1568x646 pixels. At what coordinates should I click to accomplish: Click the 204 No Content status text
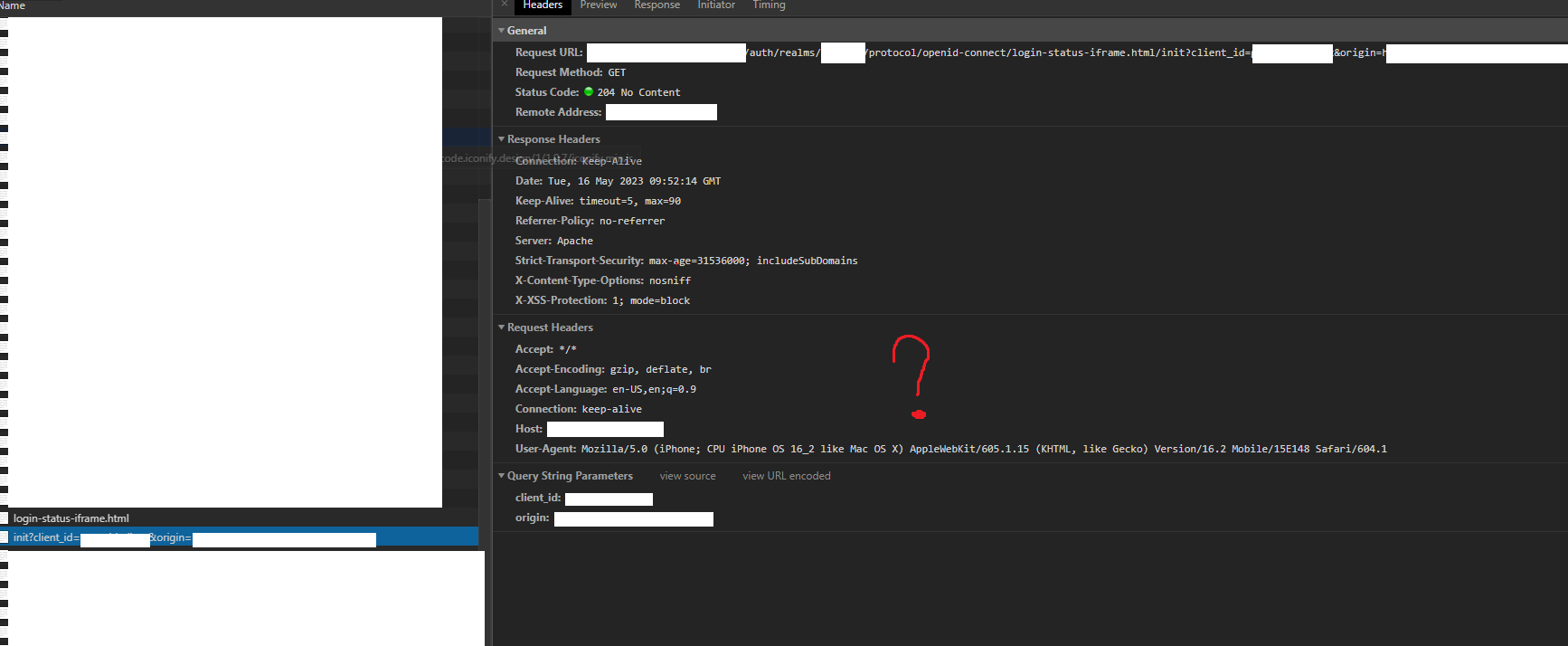(638, 92)
